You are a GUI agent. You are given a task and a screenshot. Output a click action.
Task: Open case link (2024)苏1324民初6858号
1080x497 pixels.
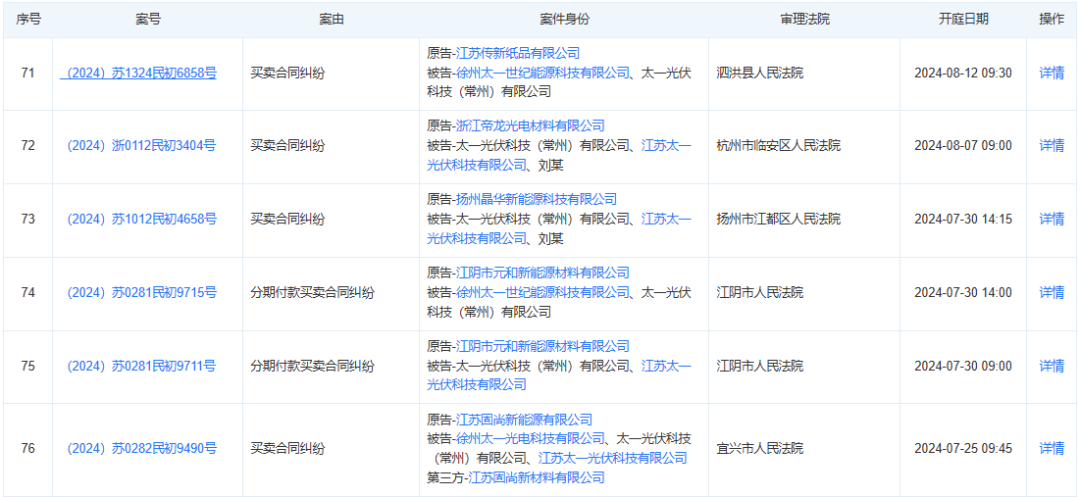141,73
